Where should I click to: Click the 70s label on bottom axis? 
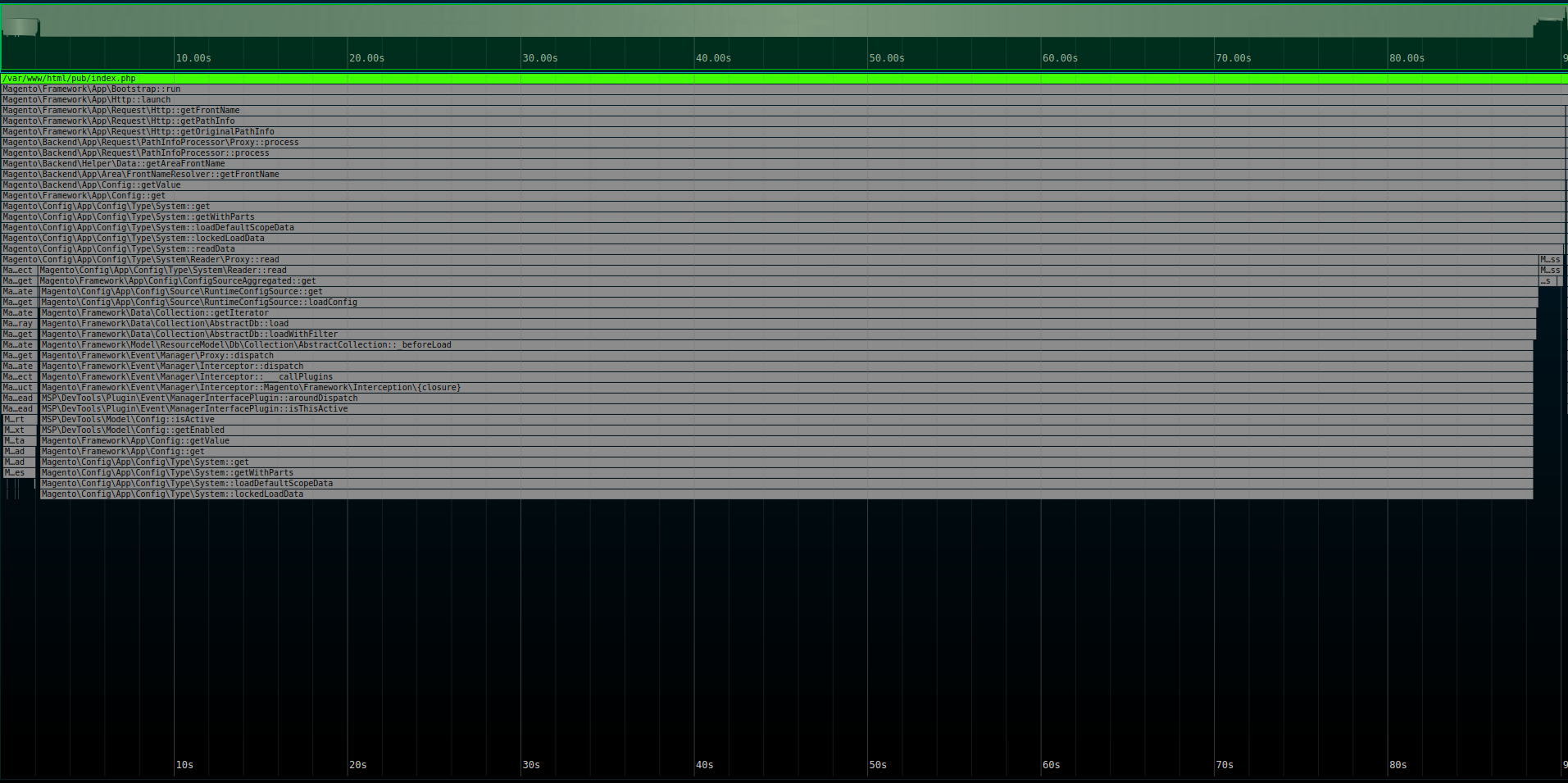(1225, 765)
